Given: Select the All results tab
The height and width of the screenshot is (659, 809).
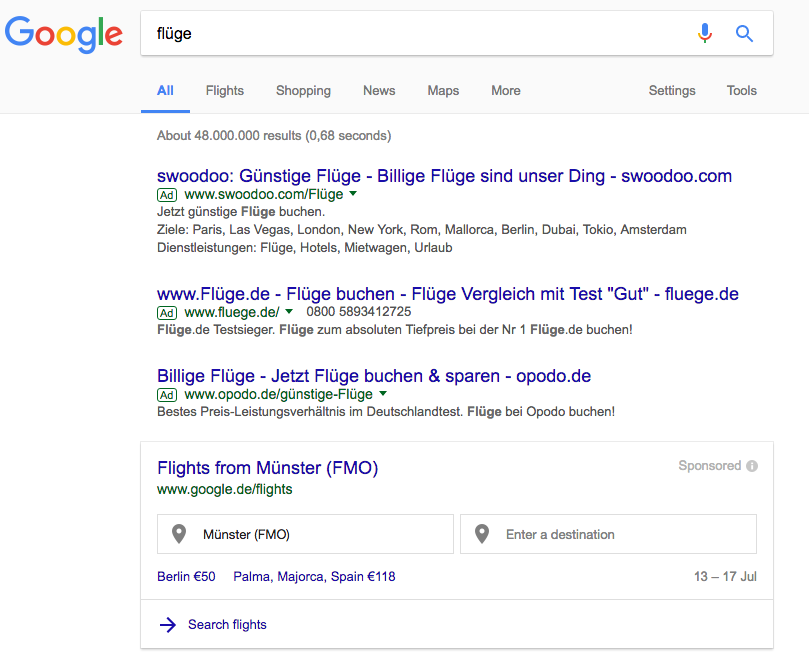Looking at the screenshot, I should pyautogui.click(x=165, y=90).
